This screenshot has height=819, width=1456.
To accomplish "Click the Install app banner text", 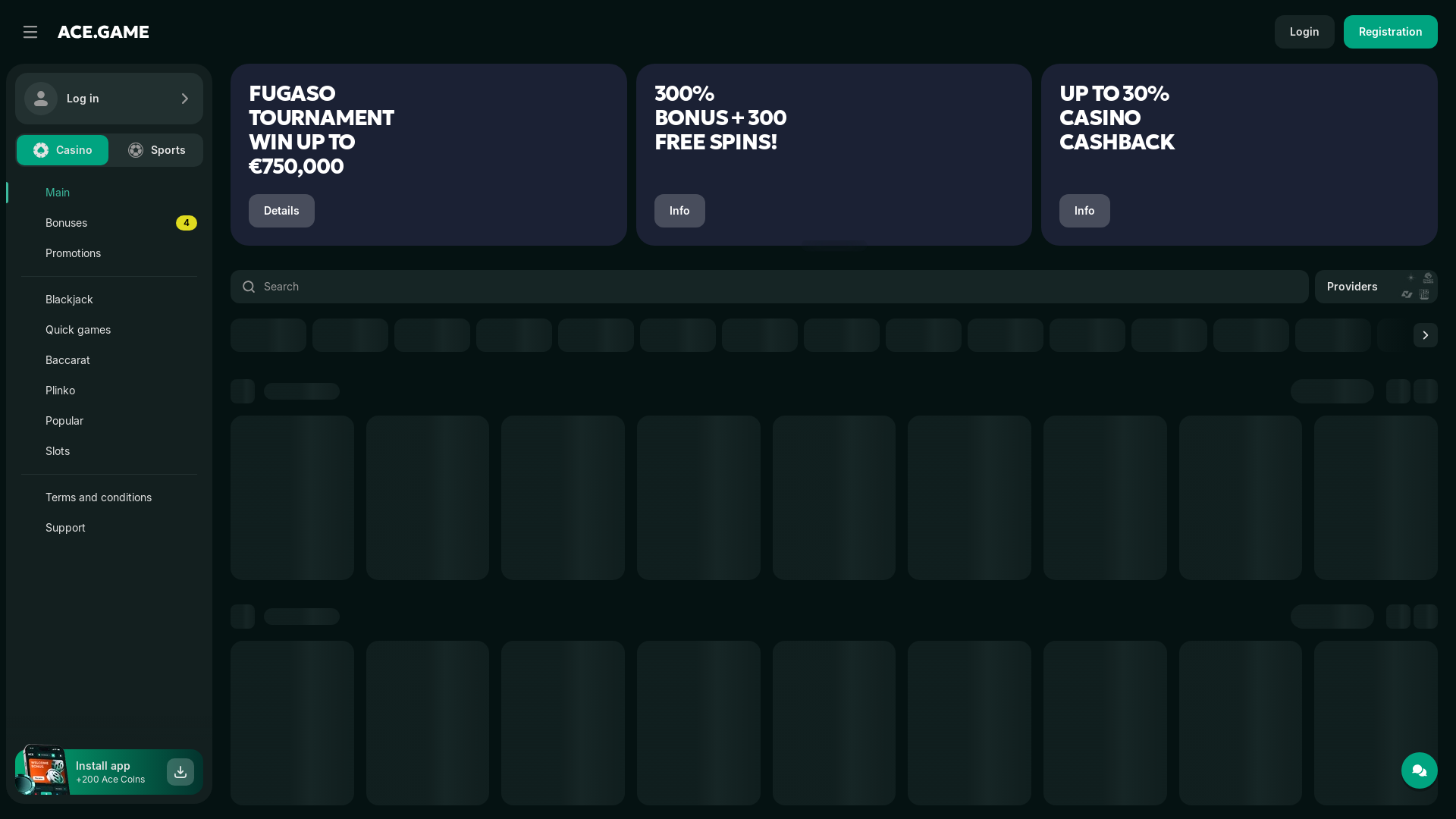I will click(x=110, y=772).
